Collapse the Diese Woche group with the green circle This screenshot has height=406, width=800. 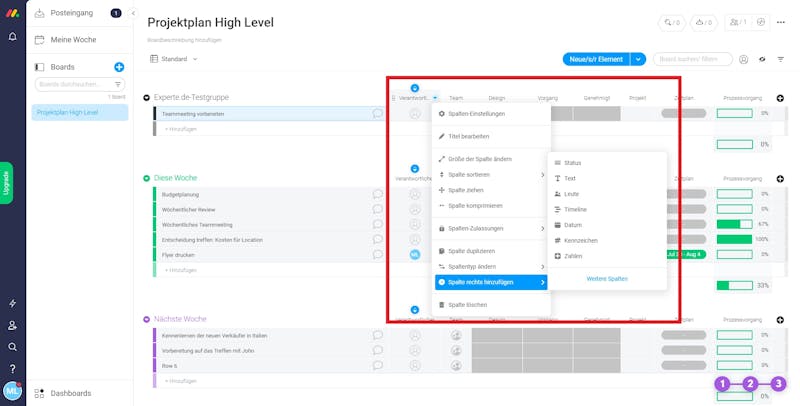(x=147, y=178)
